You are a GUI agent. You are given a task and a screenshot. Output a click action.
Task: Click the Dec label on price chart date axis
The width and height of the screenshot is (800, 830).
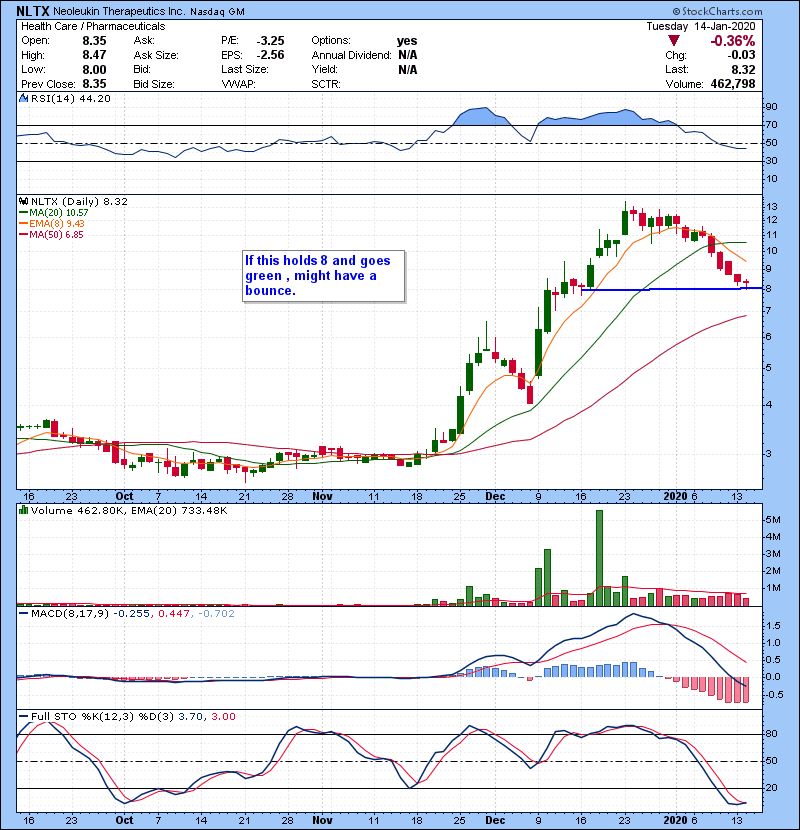[x=495, y=497]
